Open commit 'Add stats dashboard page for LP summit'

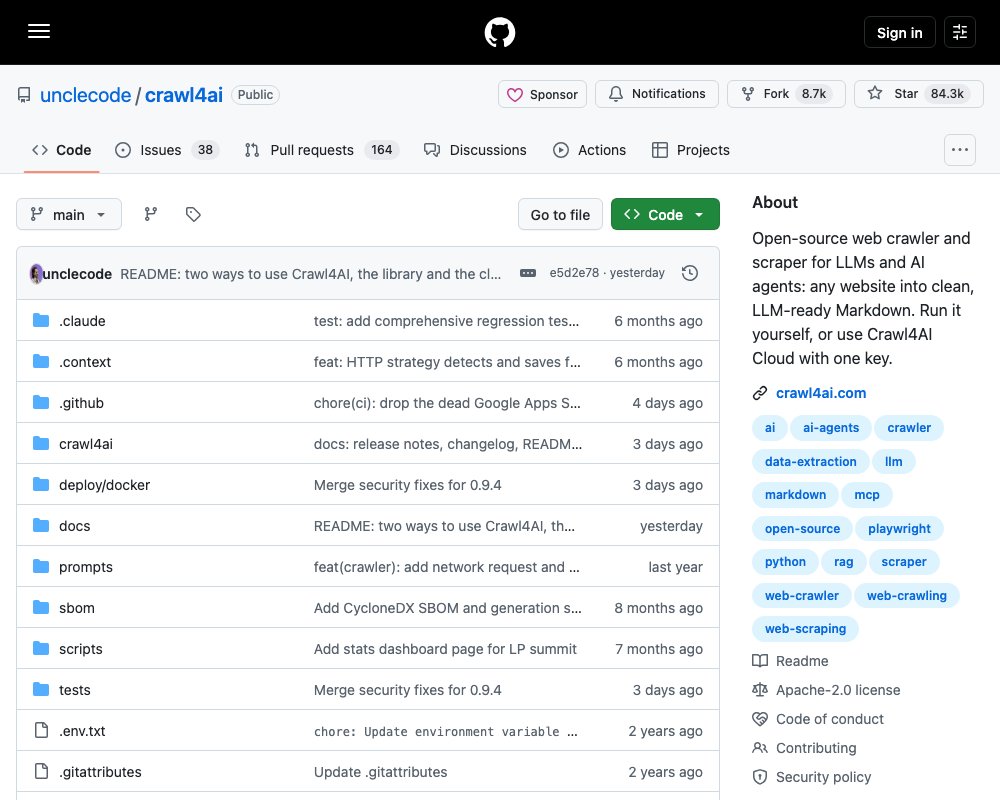pyautogui.click(x=445, y=649)
